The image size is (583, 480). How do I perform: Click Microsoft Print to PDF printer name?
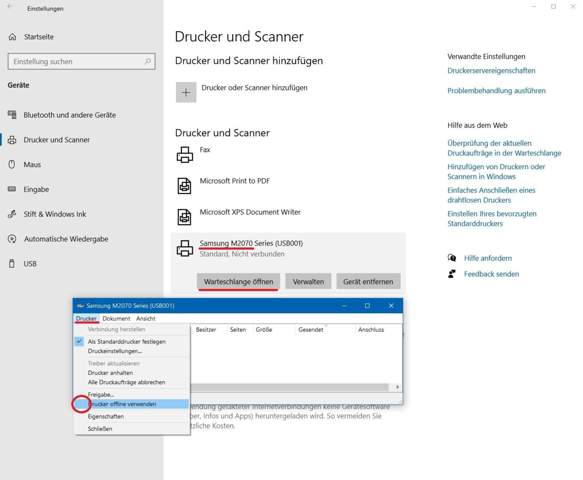(x=235, y=181)
